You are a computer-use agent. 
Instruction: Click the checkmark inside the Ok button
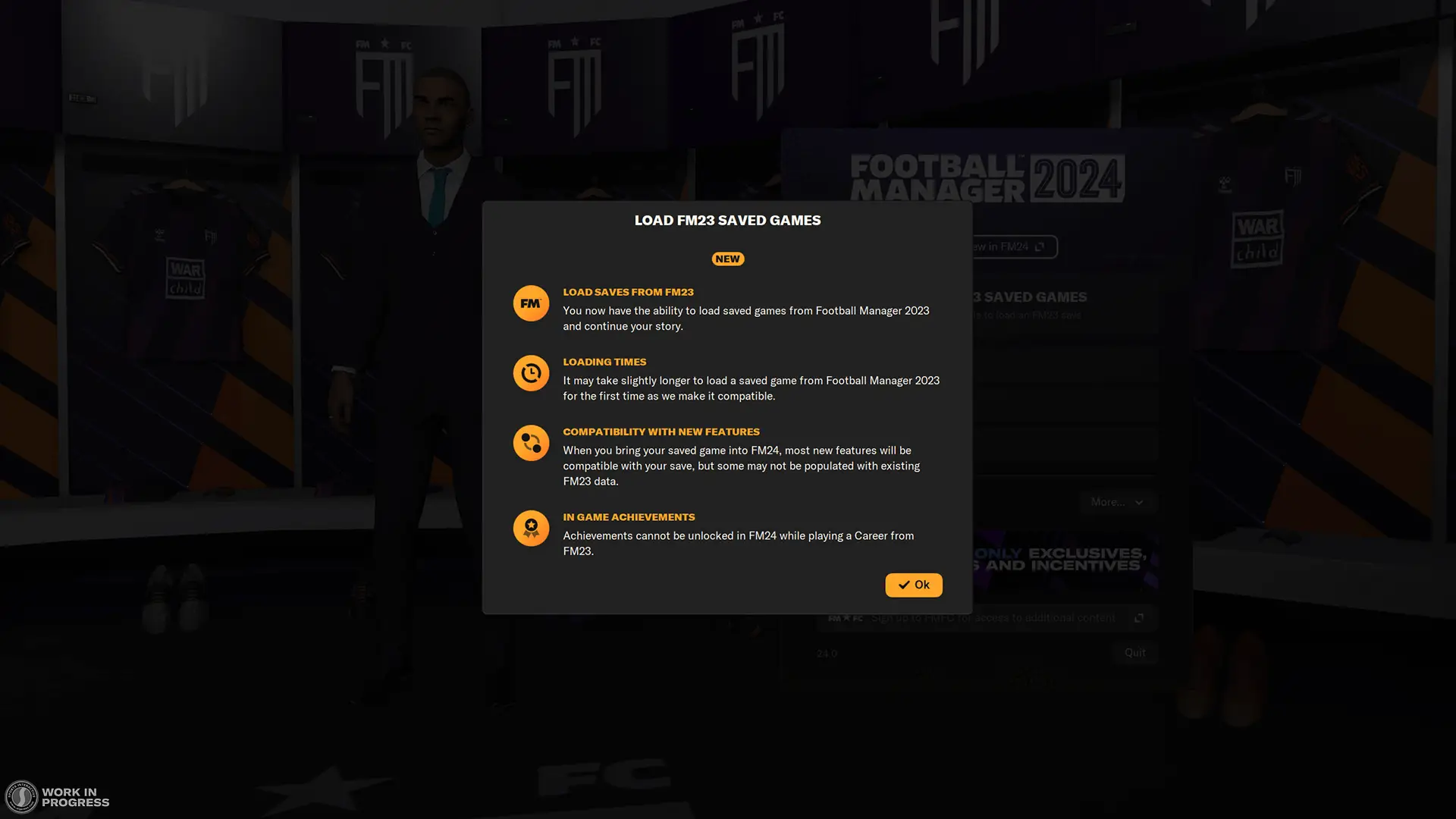pyautogui.click(x=904, y=585)
